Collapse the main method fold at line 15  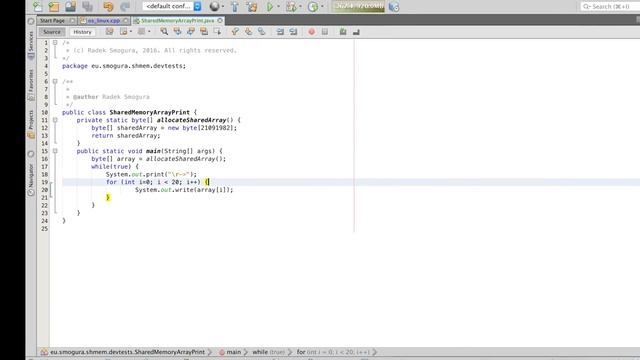point(55,151)
